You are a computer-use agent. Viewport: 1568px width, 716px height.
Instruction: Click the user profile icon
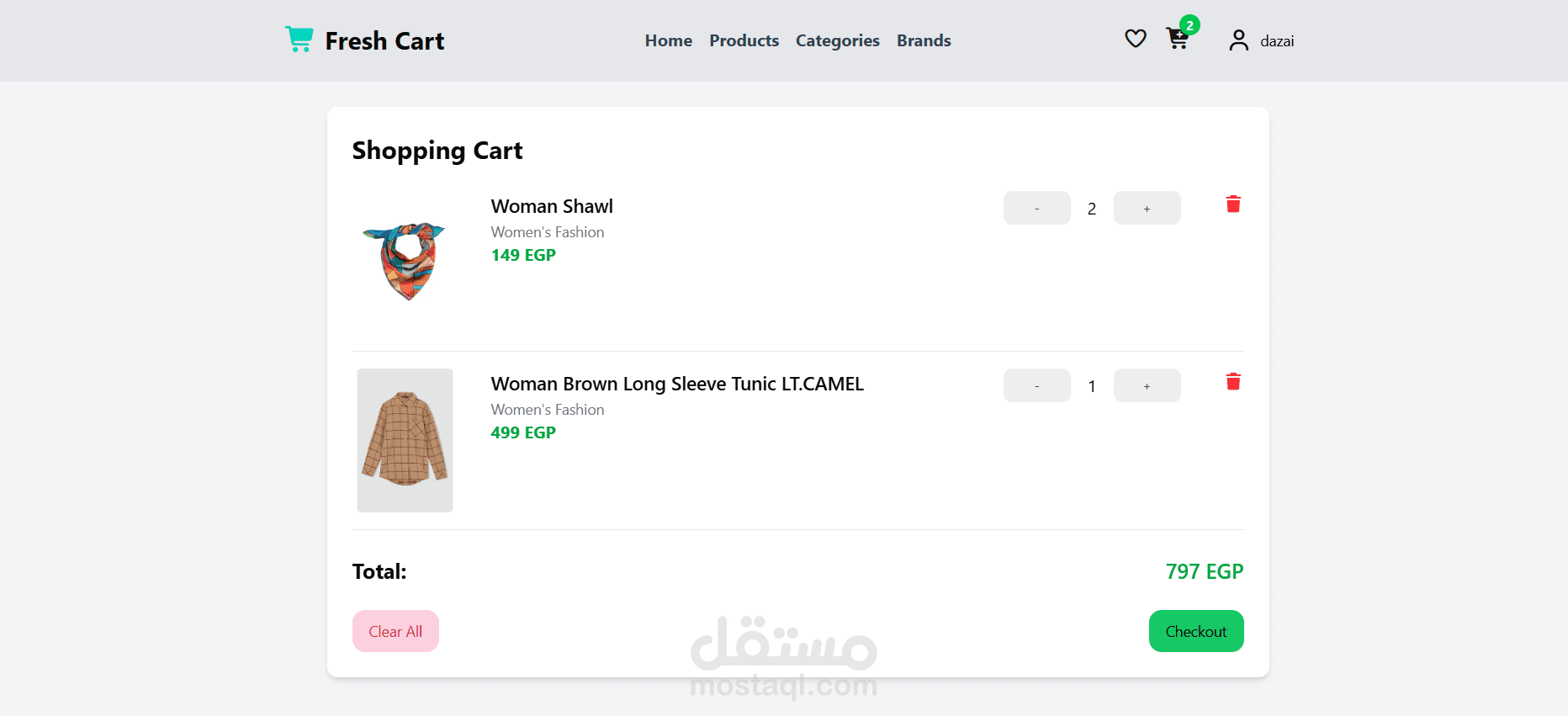pyautogui.click(x=1238, y=40)
